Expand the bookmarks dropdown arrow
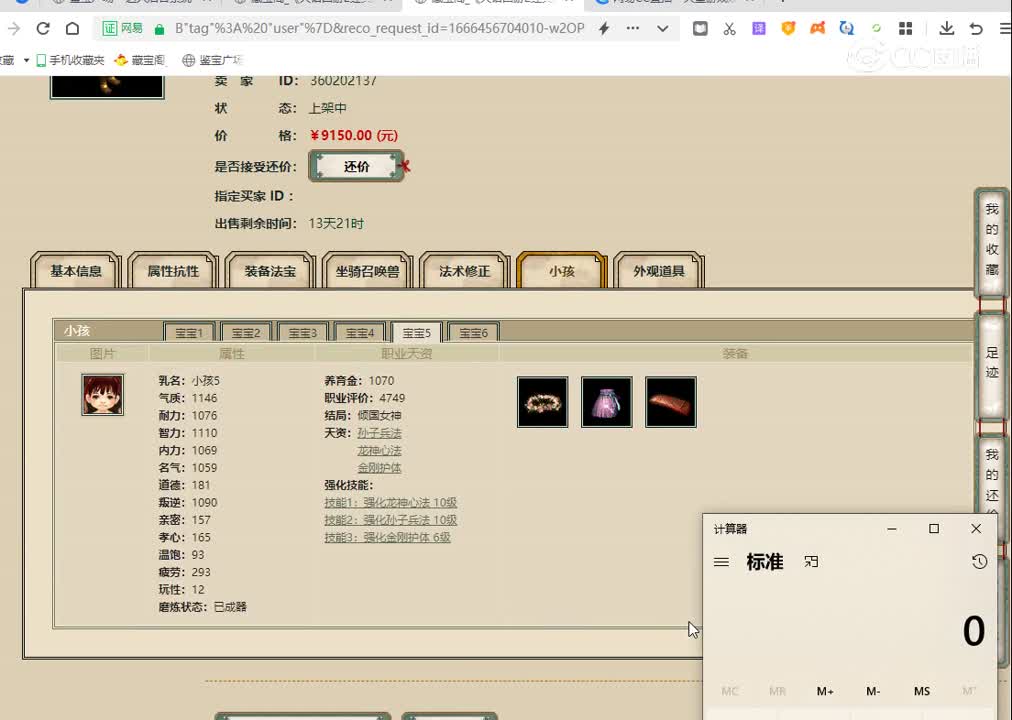 (x=26, y=60)
